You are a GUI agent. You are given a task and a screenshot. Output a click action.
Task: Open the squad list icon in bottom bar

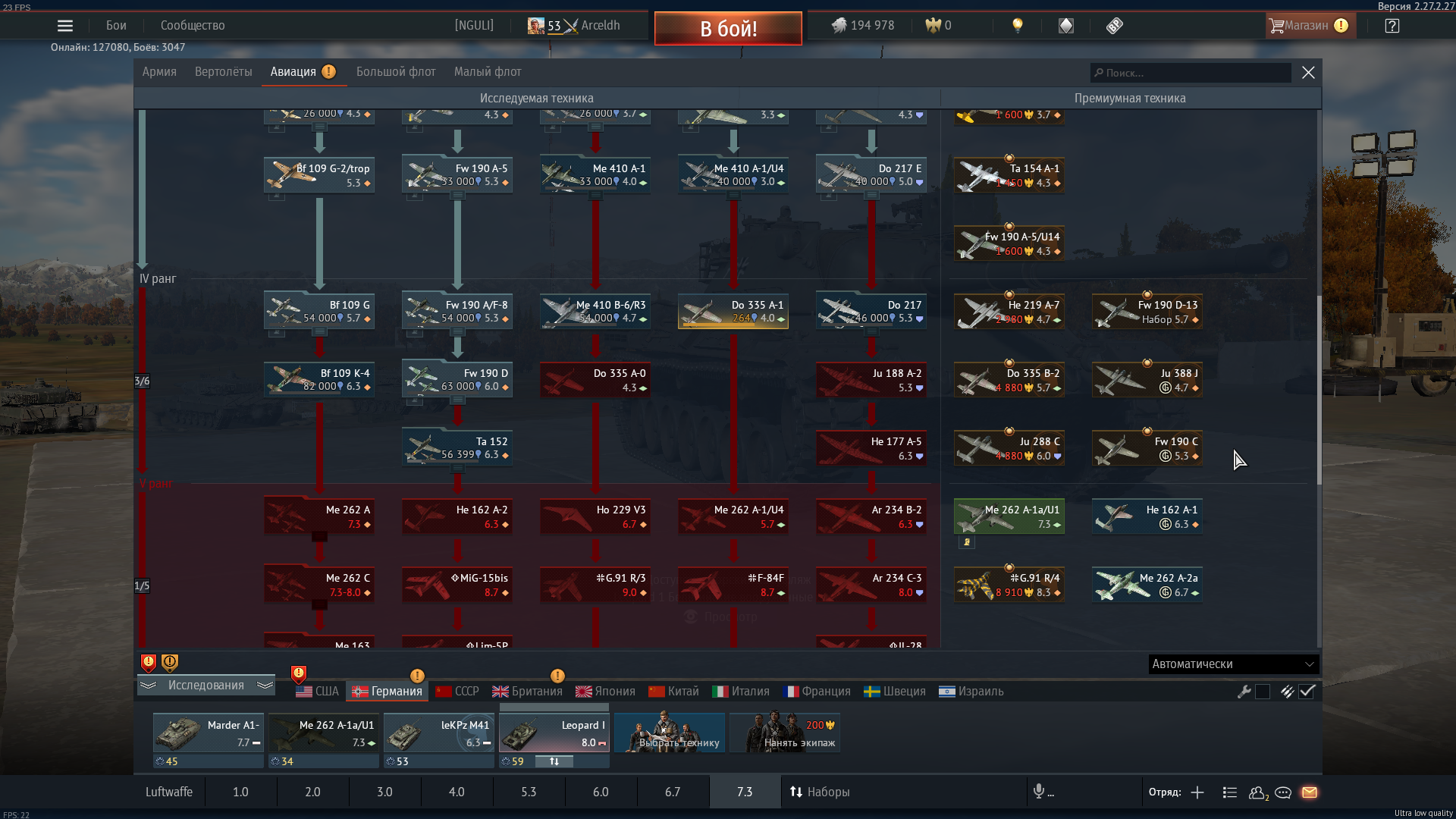point(1230,792)
